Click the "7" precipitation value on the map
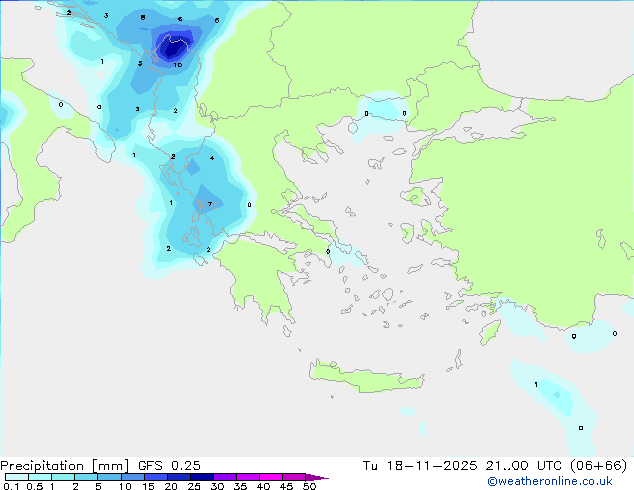Viewport: 634px width, 490px height. [x=210, y=204]
